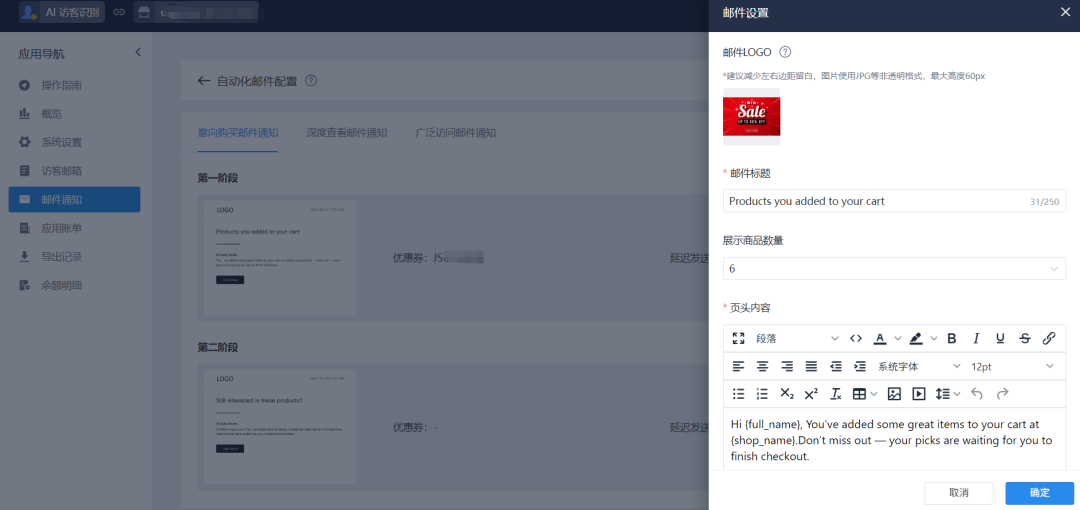Toggle fullscreen mode in the editor toolbar
The width and height of the screenshot is (1080, 510).
[738, 338]
